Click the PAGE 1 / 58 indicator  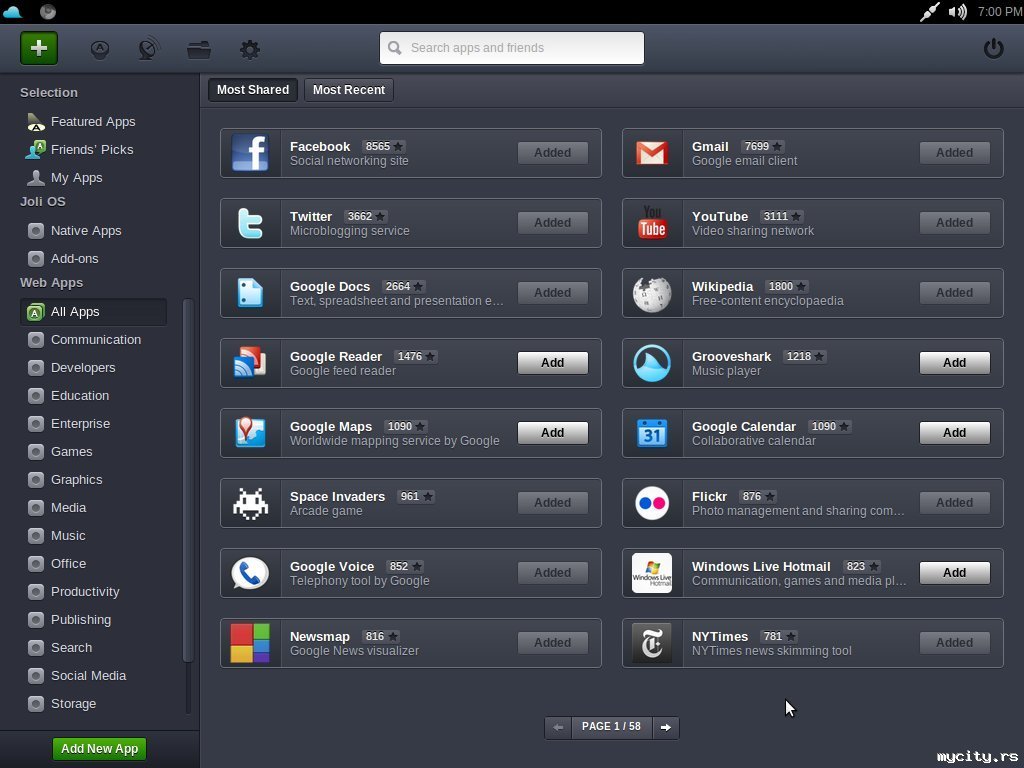611,727
